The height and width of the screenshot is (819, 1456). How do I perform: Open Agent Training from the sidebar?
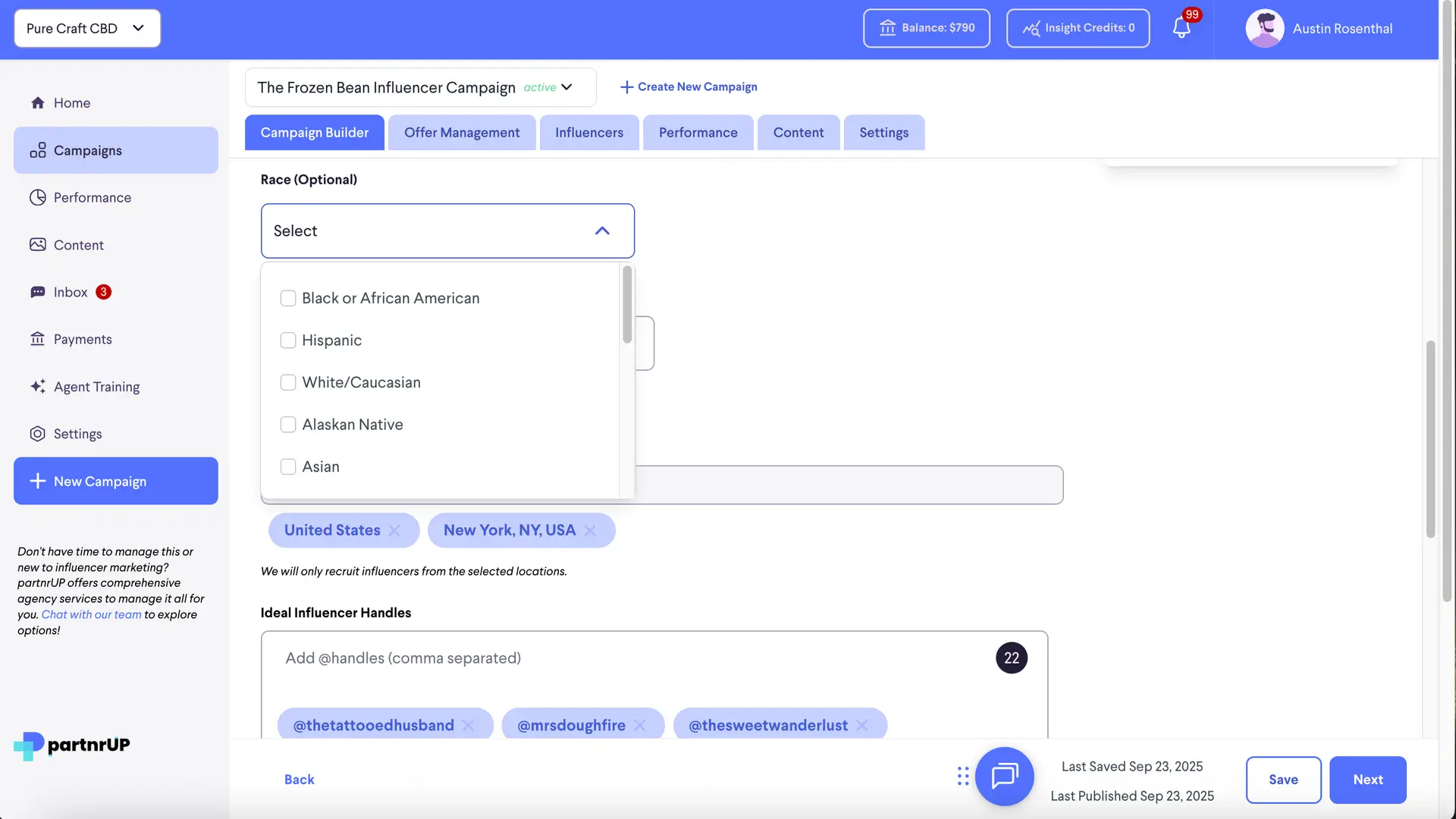coord(96,387)
